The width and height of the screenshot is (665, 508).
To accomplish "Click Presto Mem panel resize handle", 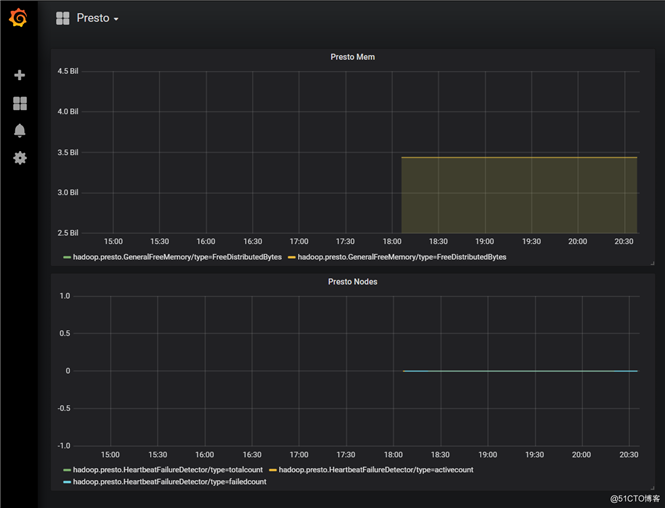I will pos(652,263).
